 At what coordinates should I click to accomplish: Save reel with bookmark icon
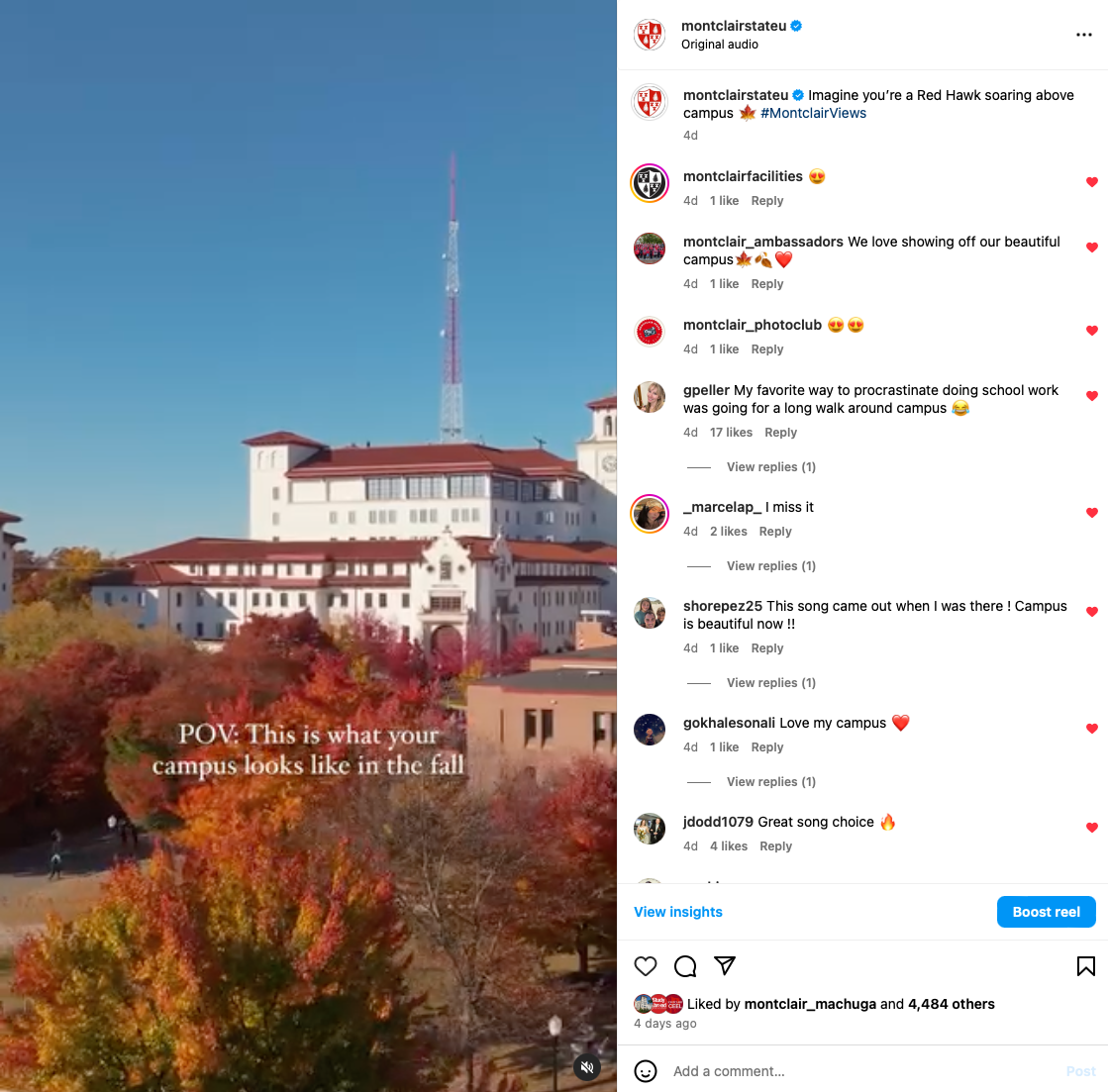tap(1085, 965)
